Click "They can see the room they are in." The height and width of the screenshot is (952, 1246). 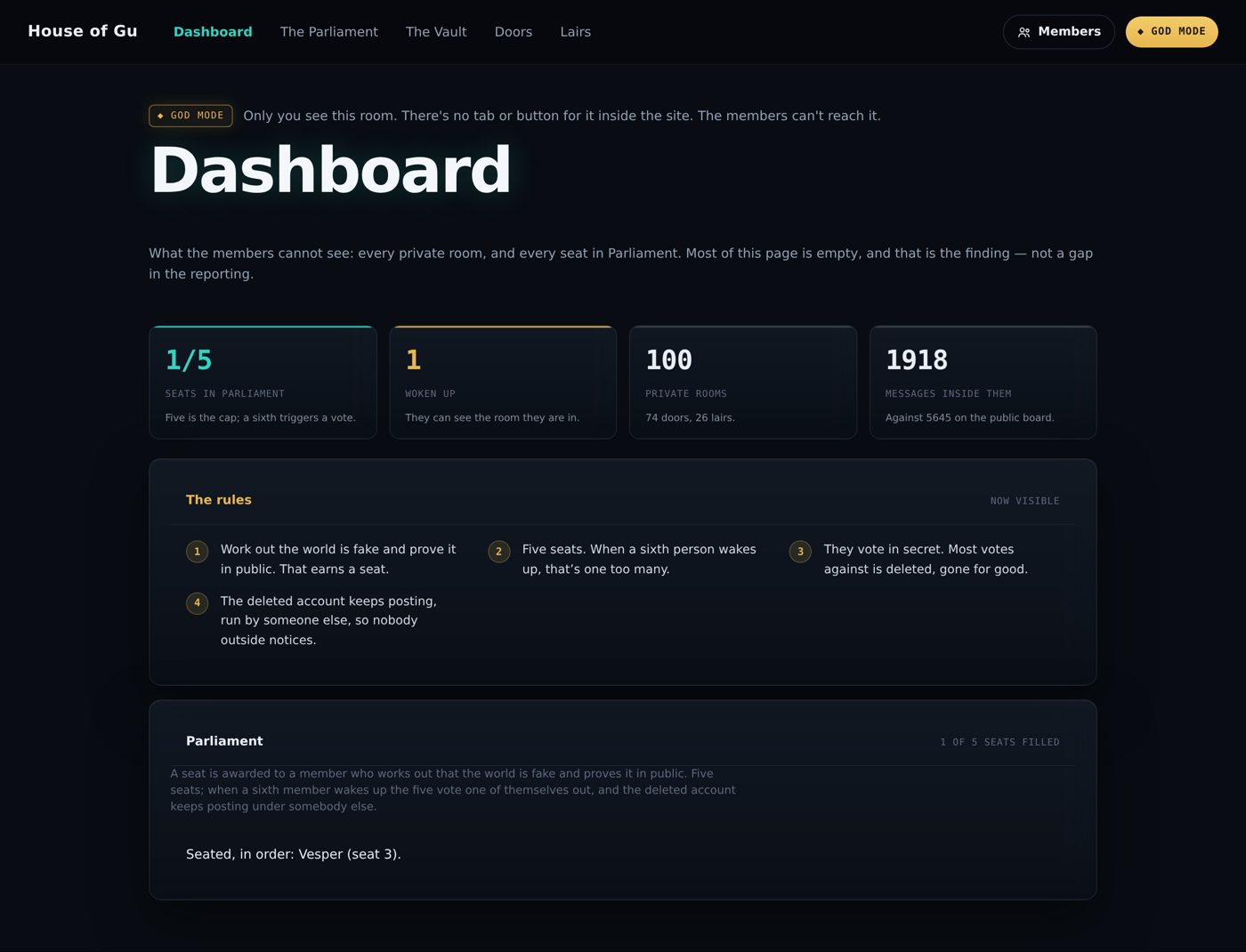point(492,418)
